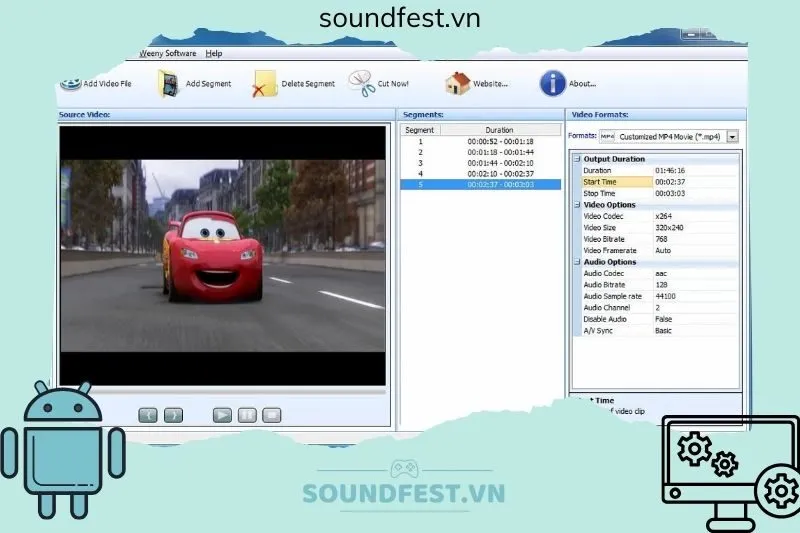
Task: Click the Segment column header
Action: tap(420, 130)
